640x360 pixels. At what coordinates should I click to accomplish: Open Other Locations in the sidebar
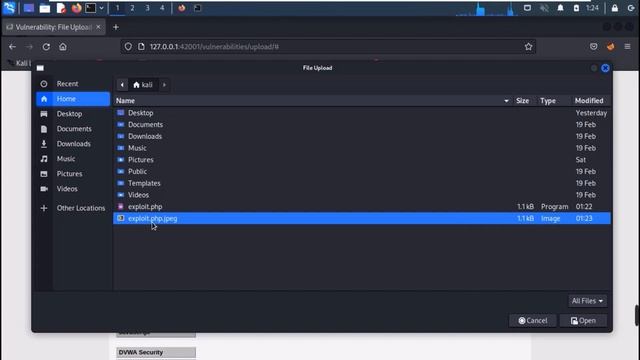pyautogui.click(x=73, y=208)
